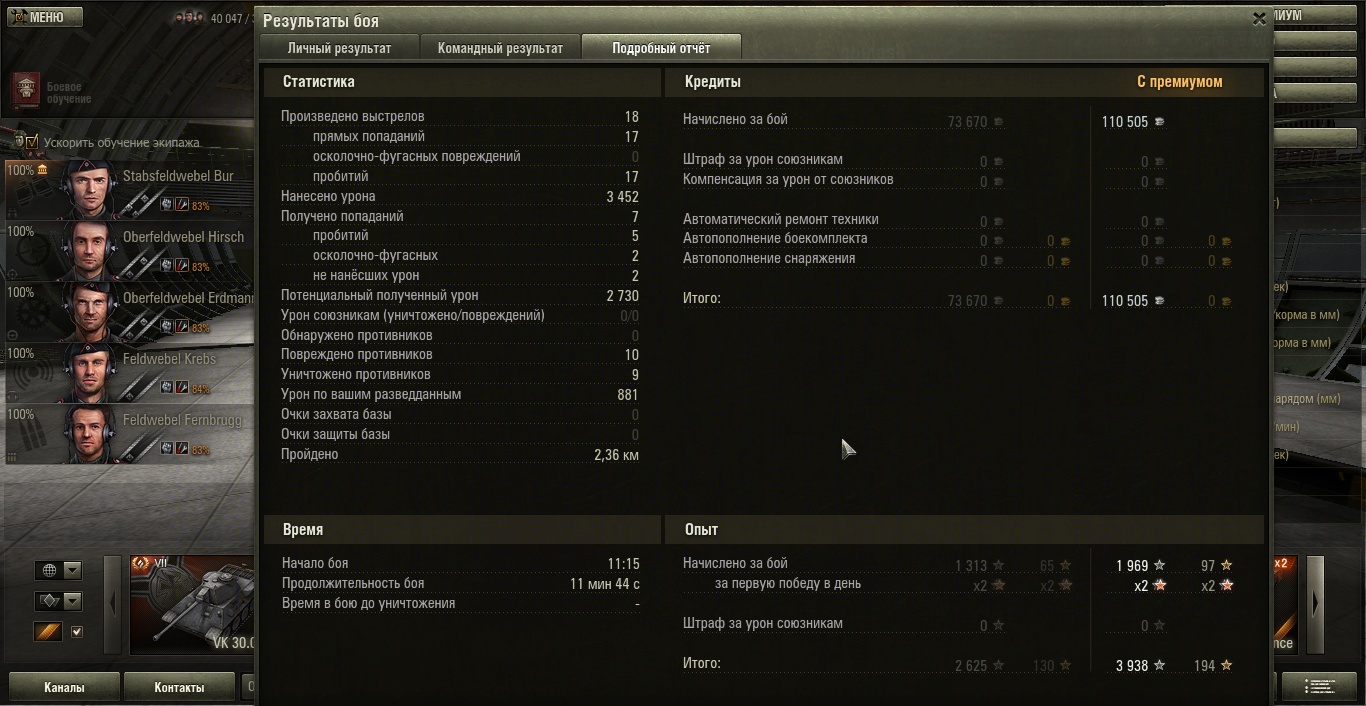This screenshot has width=1366, height=706.
Task: Open the vehicle type filter dropdown
Action: tap(58, 601)
